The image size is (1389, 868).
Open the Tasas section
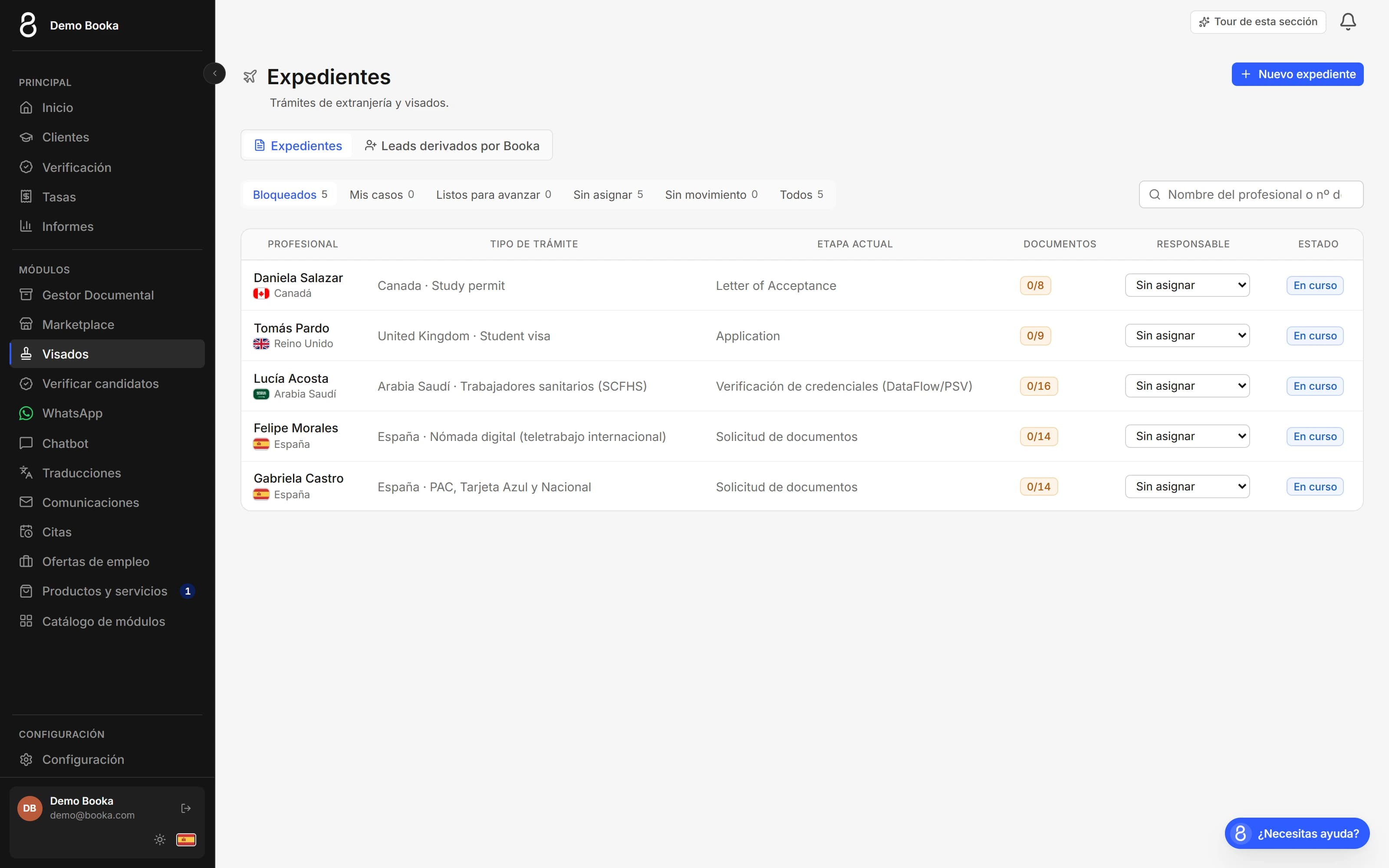107,197
